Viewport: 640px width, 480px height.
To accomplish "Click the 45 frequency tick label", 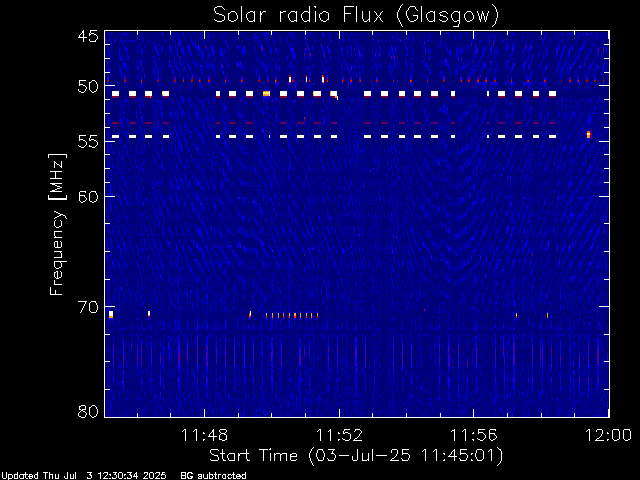I will [88, 36].
